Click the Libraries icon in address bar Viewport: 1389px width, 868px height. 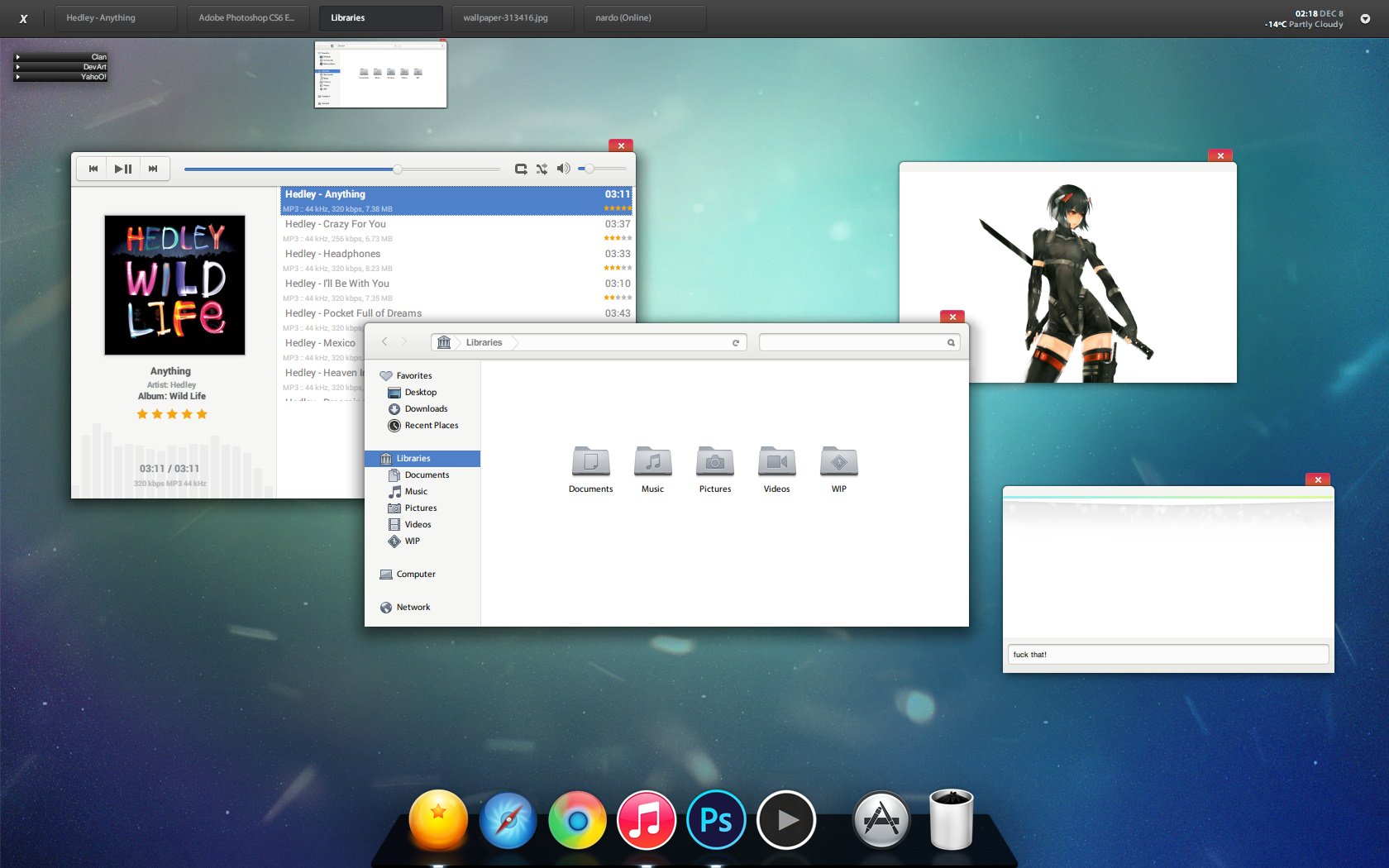[444, 342]
